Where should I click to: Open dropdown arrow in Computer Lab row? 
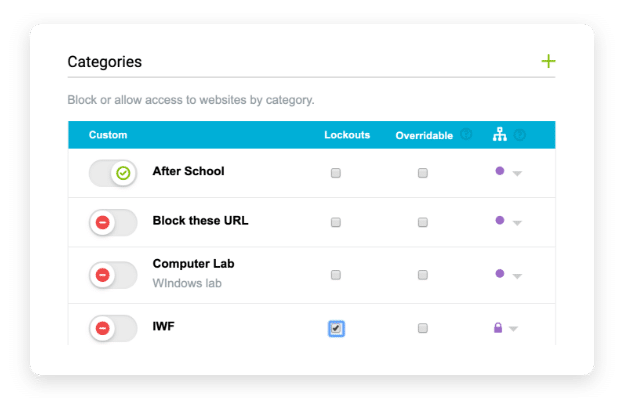tap(517, 276)
